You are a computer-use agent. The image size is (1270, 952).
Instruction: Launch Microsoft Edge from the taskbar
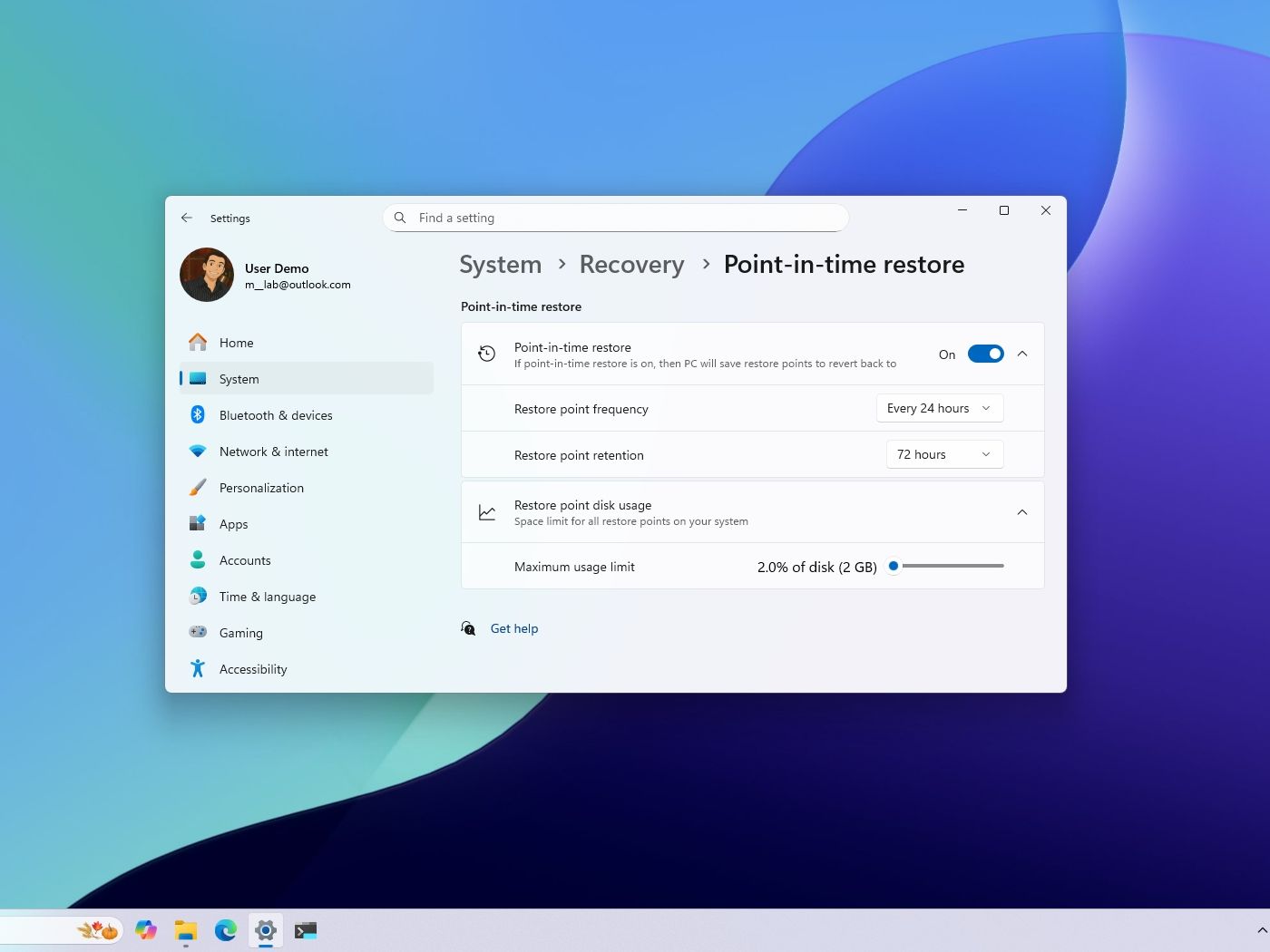point(226,930)
